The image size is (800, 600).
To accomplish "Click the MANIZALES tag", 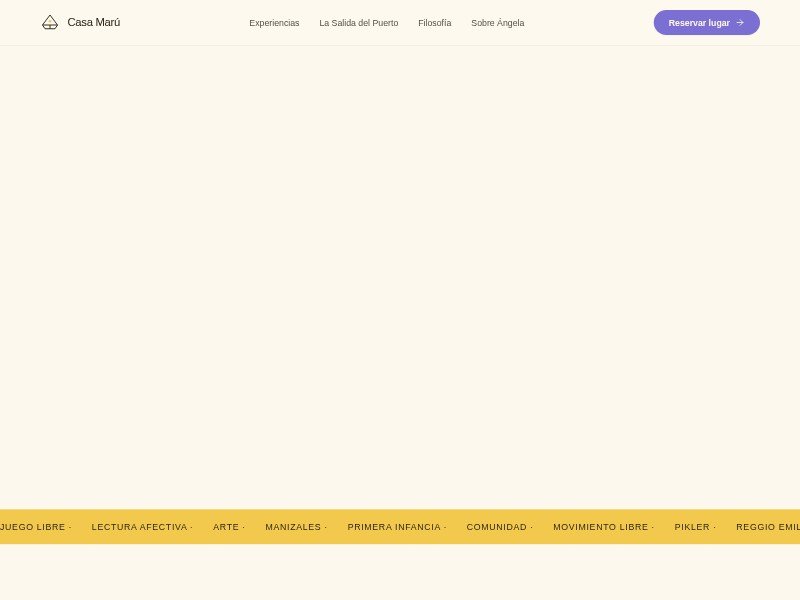I will 292,527.
